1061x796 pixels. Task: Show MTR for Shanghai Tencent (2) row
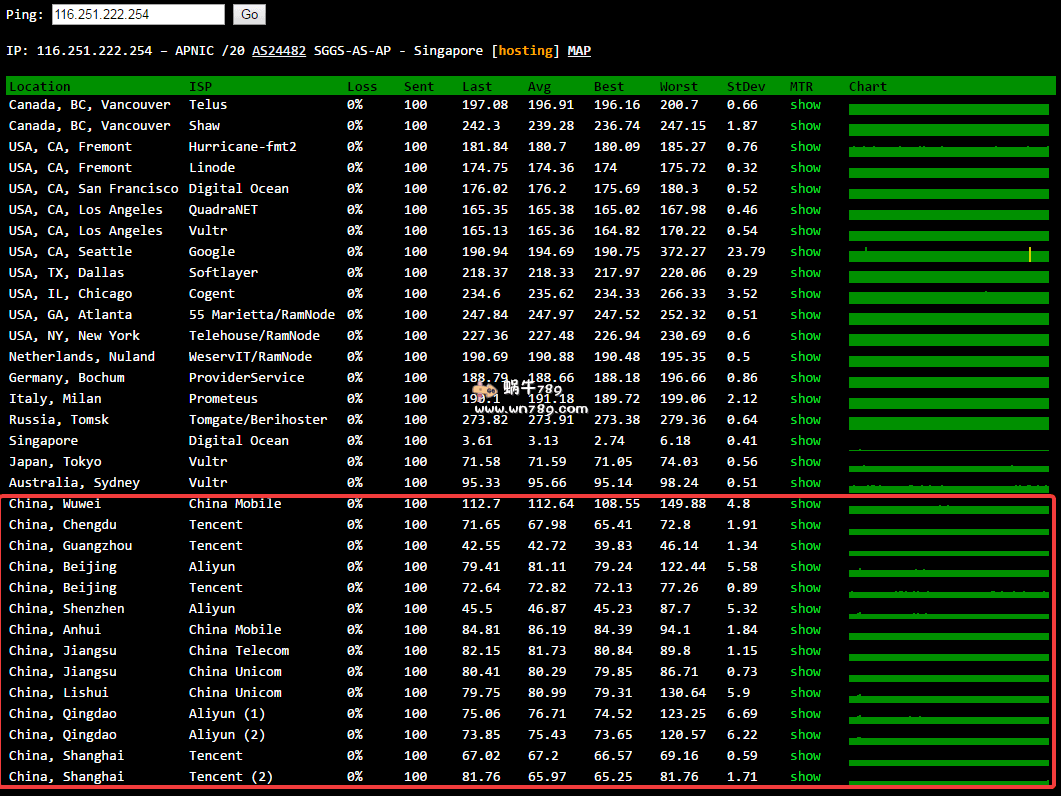click(805, 777)
